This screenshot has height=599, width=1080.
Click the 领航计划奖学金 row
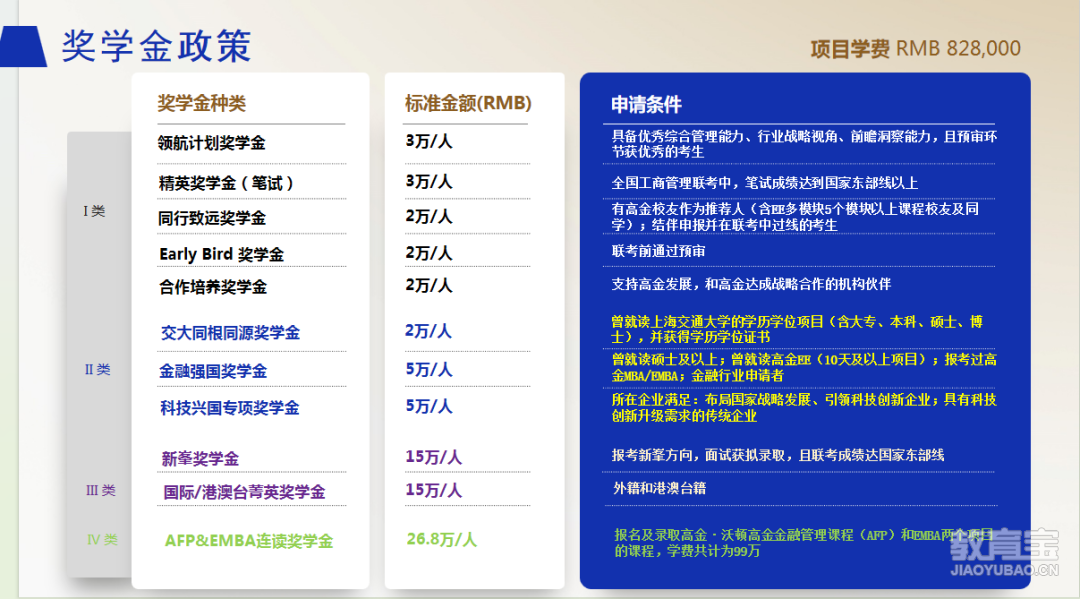point(211,143)
